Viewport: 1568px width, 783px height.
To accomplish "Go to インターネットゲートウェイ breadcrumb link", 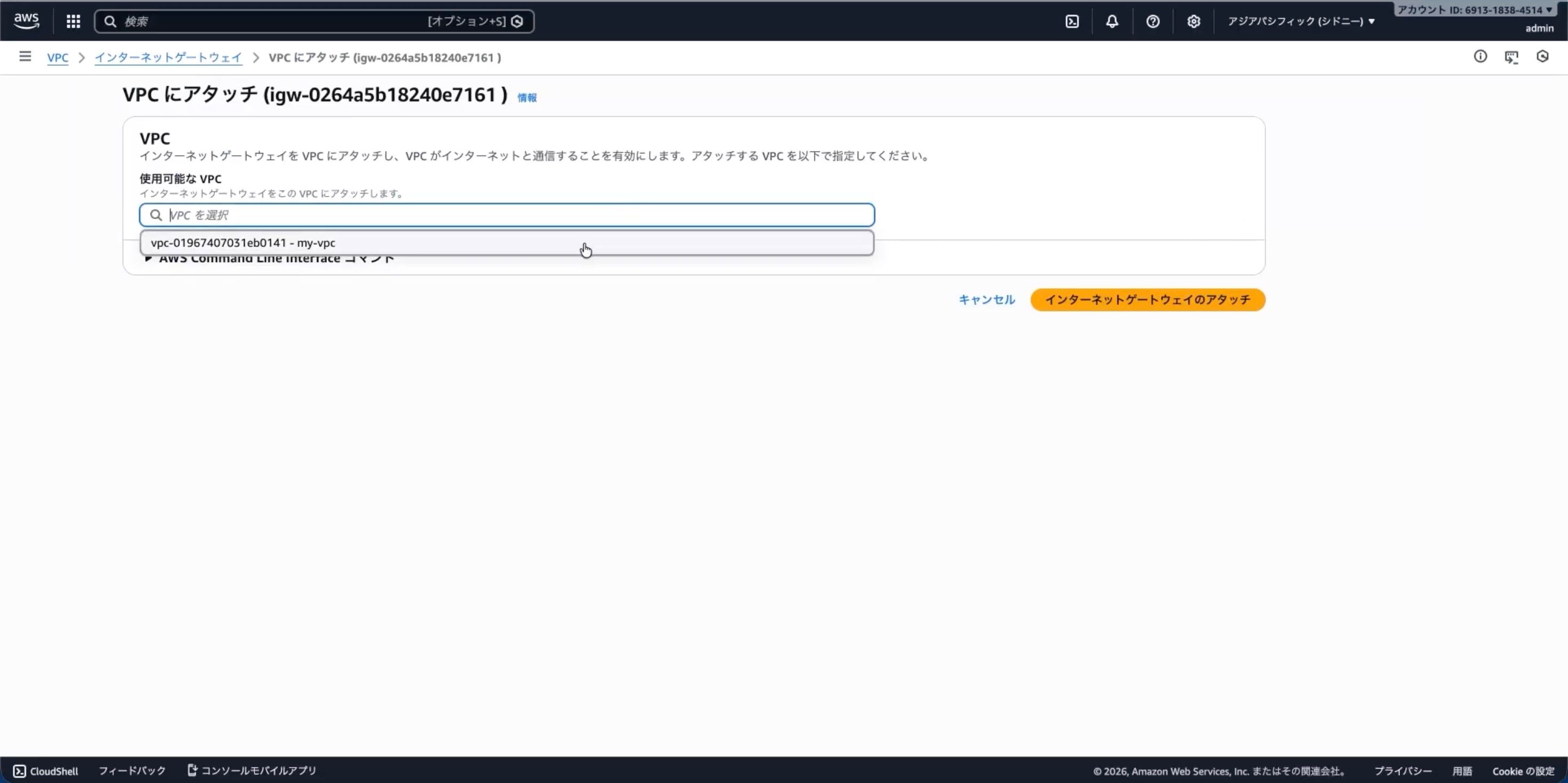I will pos(168,58).
